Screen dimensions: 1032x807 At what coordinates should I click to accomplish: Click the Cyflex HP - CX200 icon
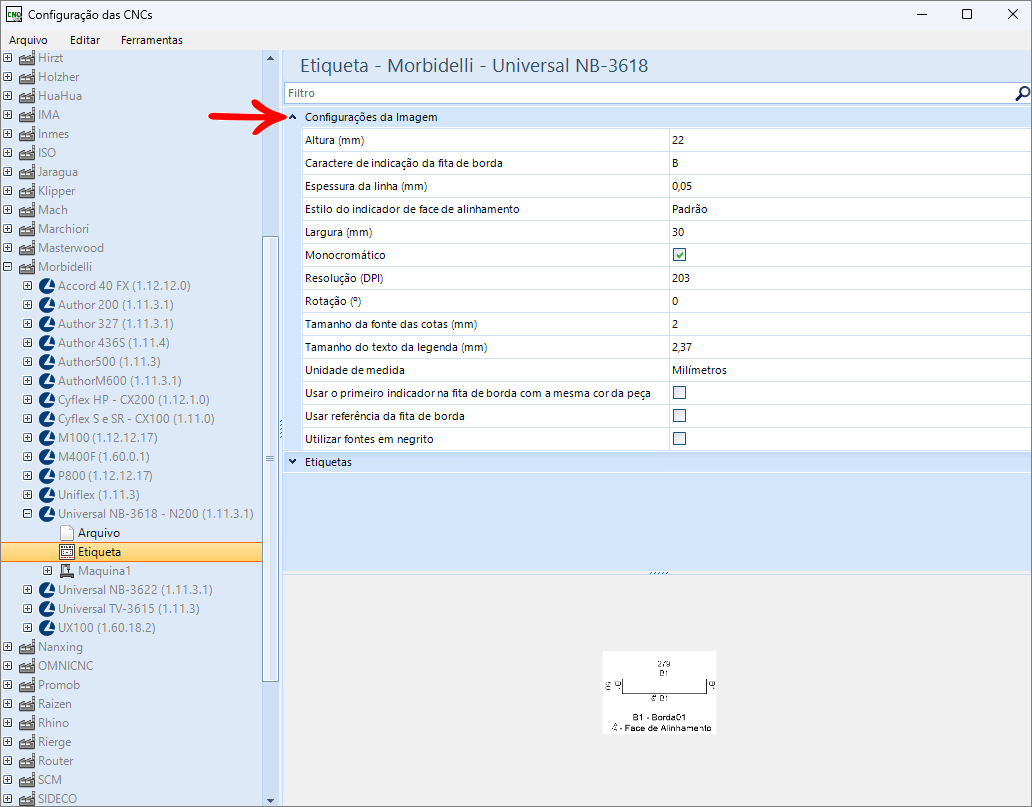click(47, 400)
